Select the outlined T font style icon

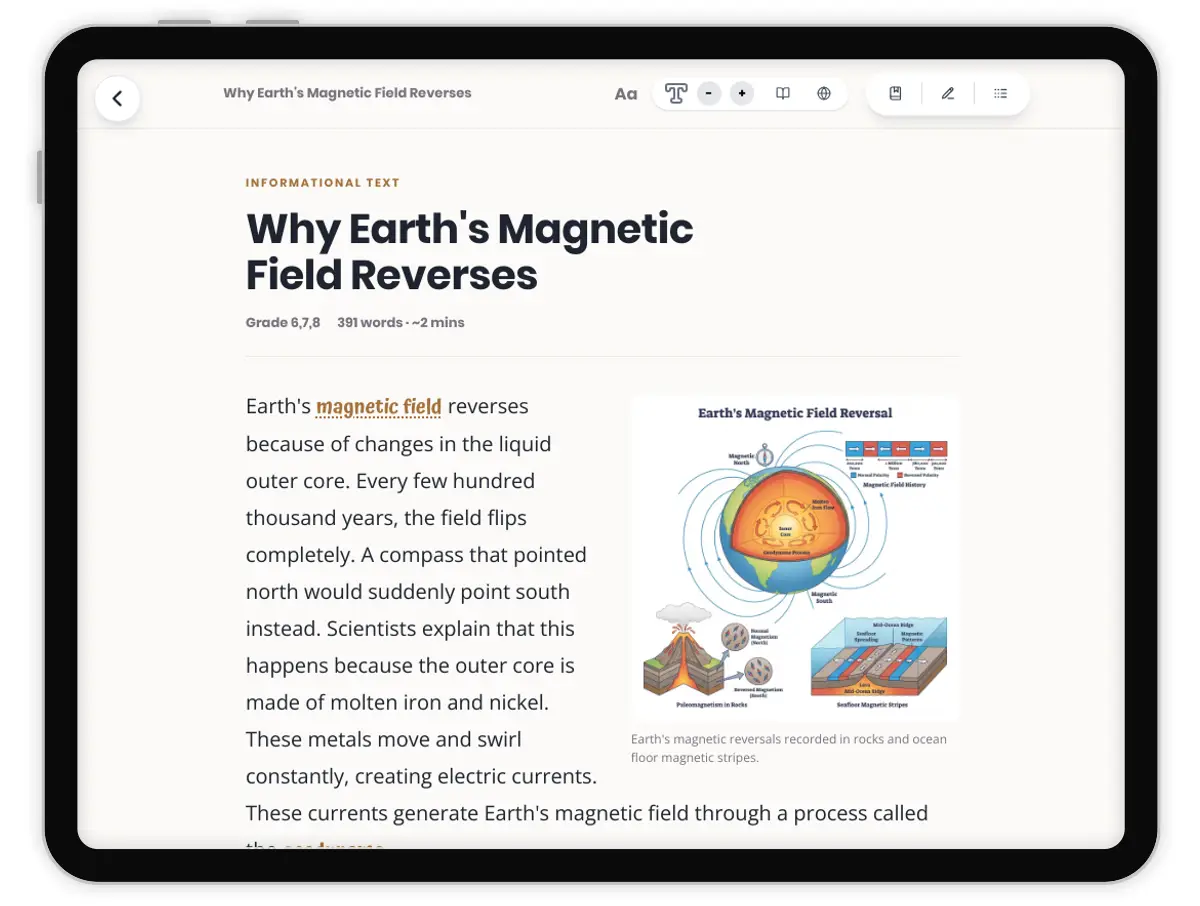(676, 94)
